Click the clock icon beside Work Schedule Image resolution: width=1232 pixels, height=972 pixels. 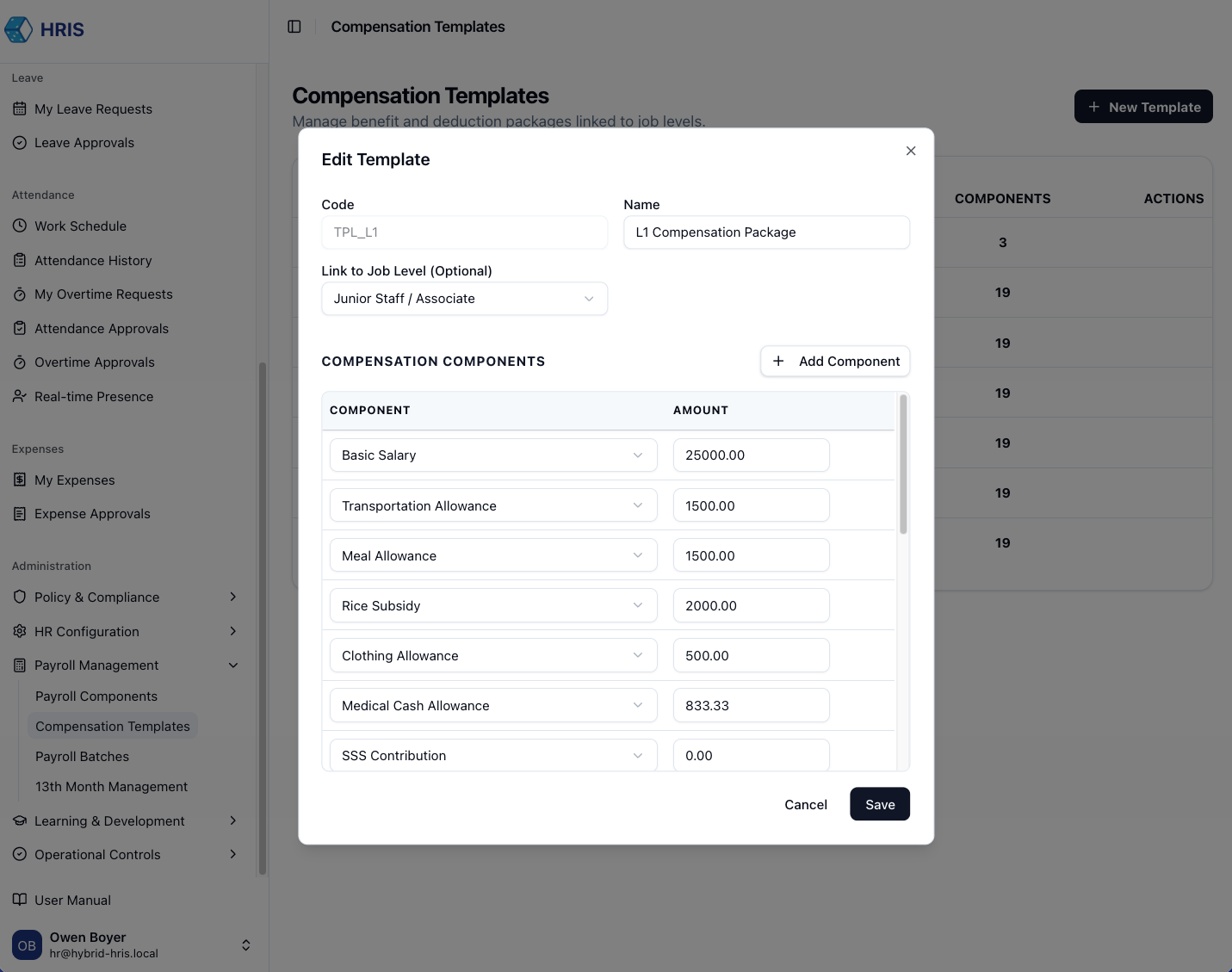pos(20,226)
